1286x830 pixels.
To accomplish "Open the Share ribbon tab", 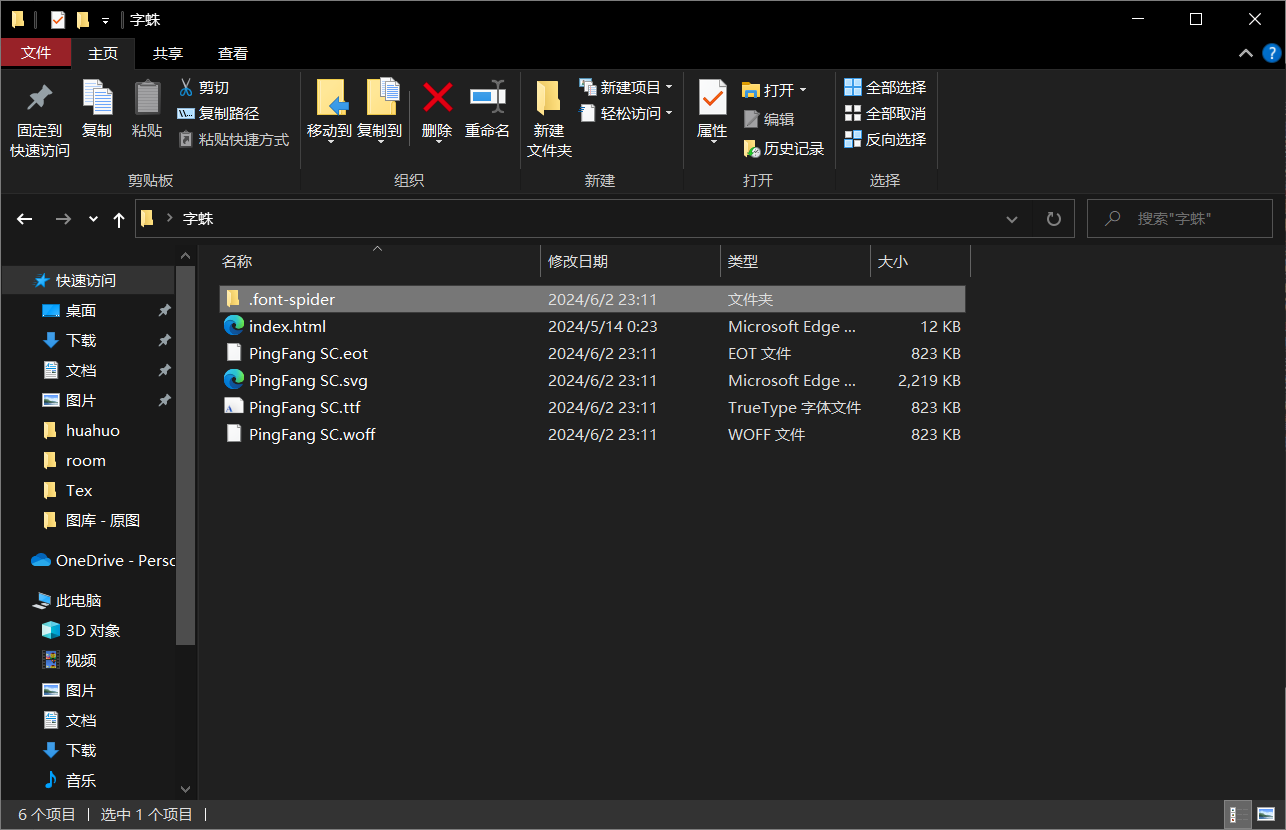I will click(x=168, y=54).
